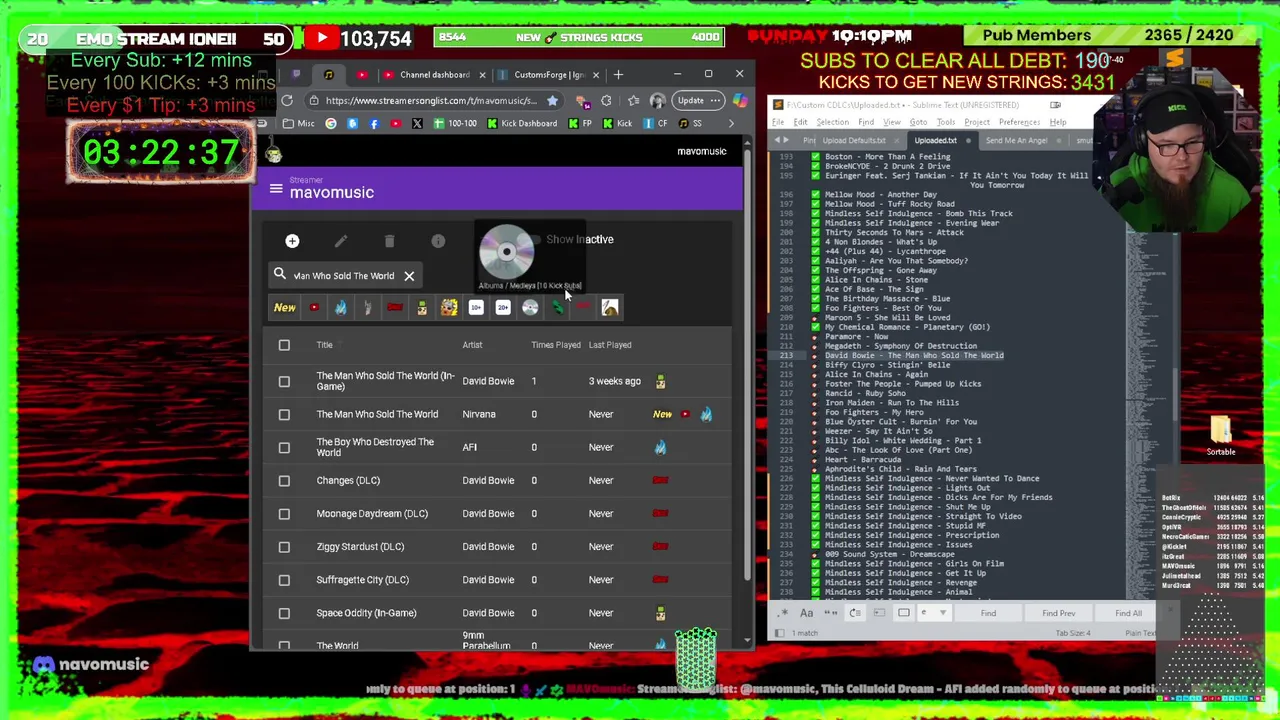Select the pencil edit song icon
The image size is (1280, 720).
341,241
